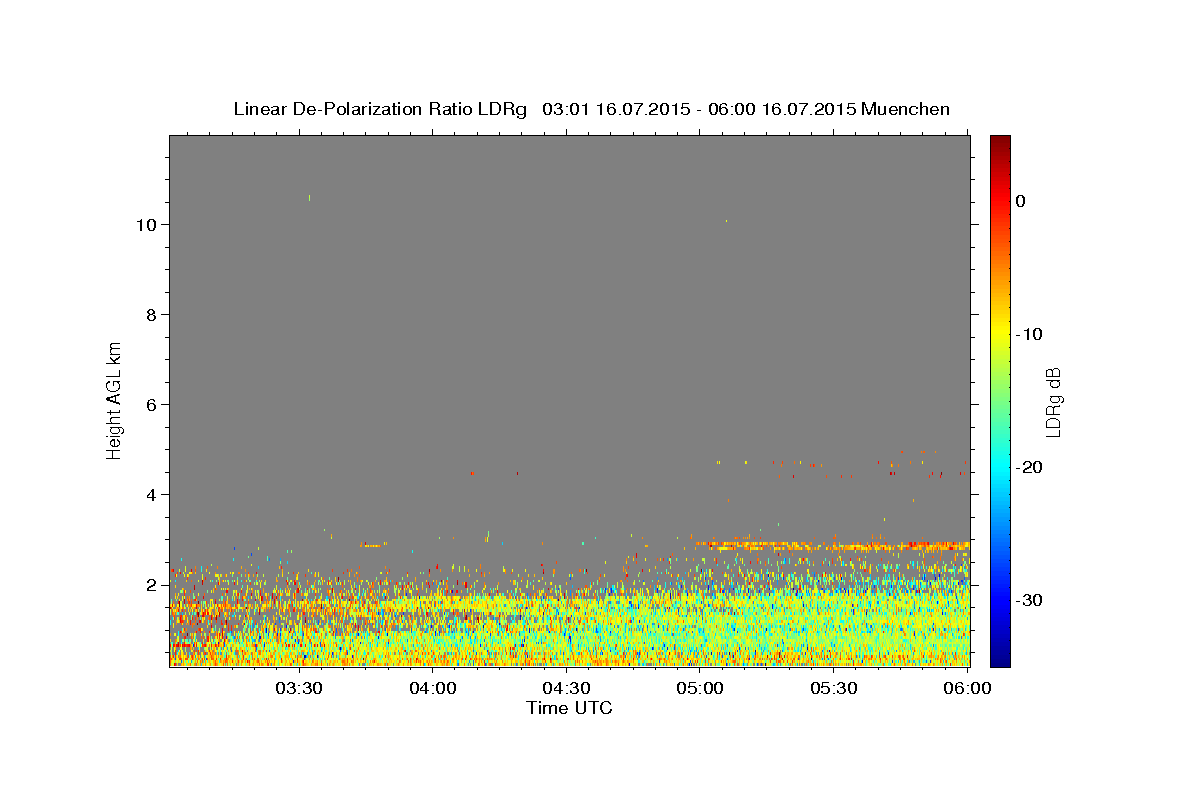Viewport: 1200px width, 800px height.
Task: Click the orange echo layer near 3 km height
Action: click(832, 546)
